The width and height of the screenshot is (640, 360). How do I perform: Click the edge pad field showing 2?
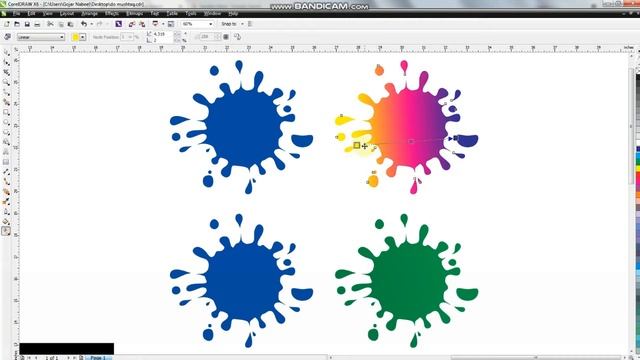point(163,40)
